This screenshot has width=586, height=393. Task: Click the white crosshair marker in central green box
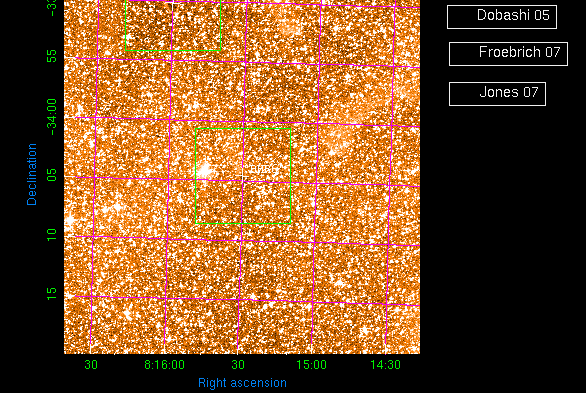243,176
